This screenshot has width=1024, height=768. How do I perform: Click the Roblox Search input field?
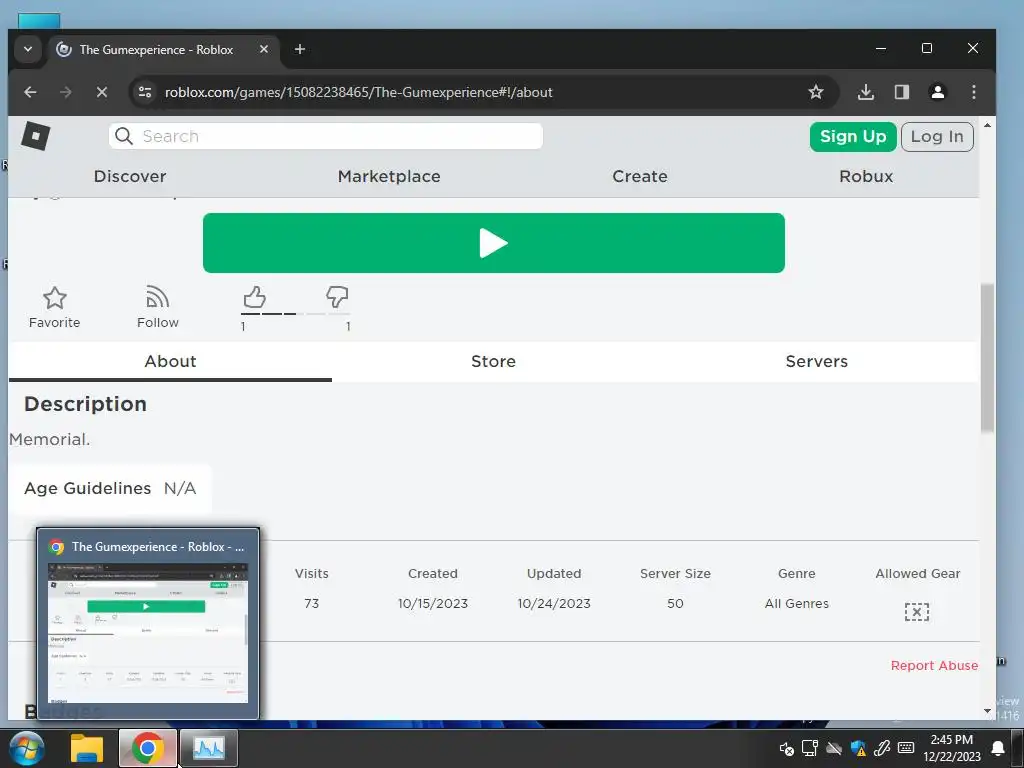pyautogui.click(x=326, y=136)
